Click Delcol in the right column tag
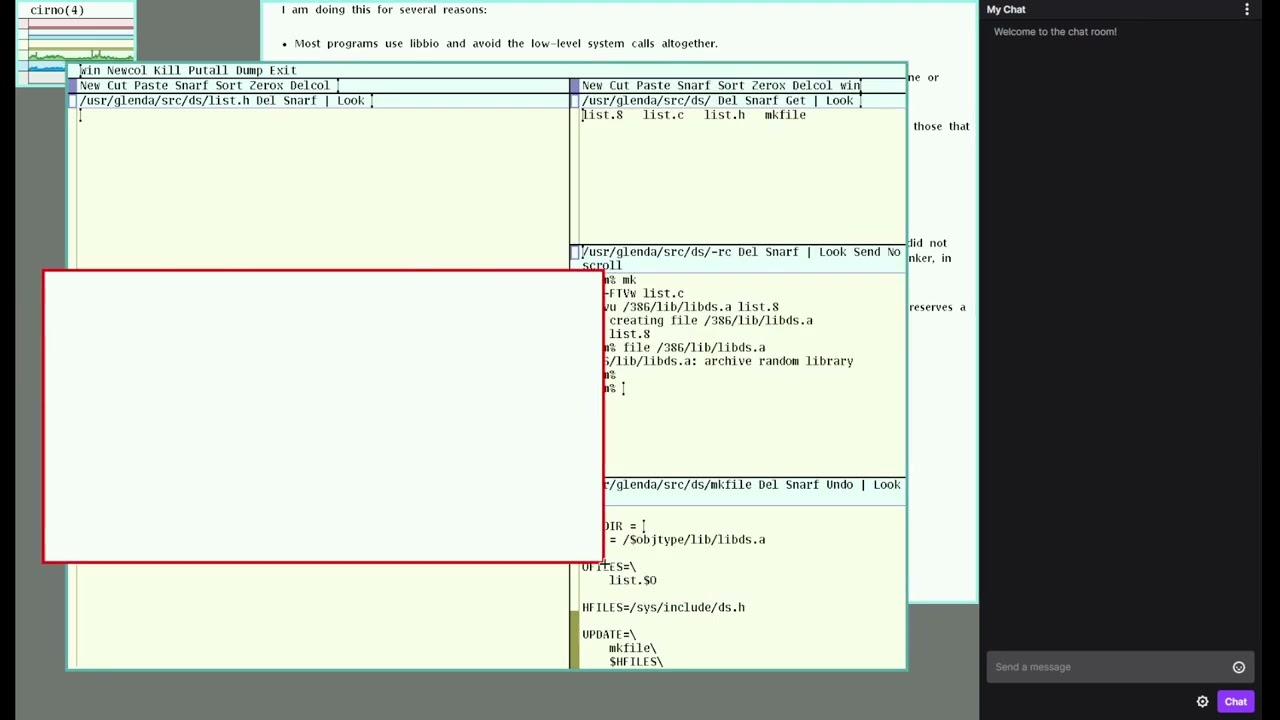 click(812, 86)
